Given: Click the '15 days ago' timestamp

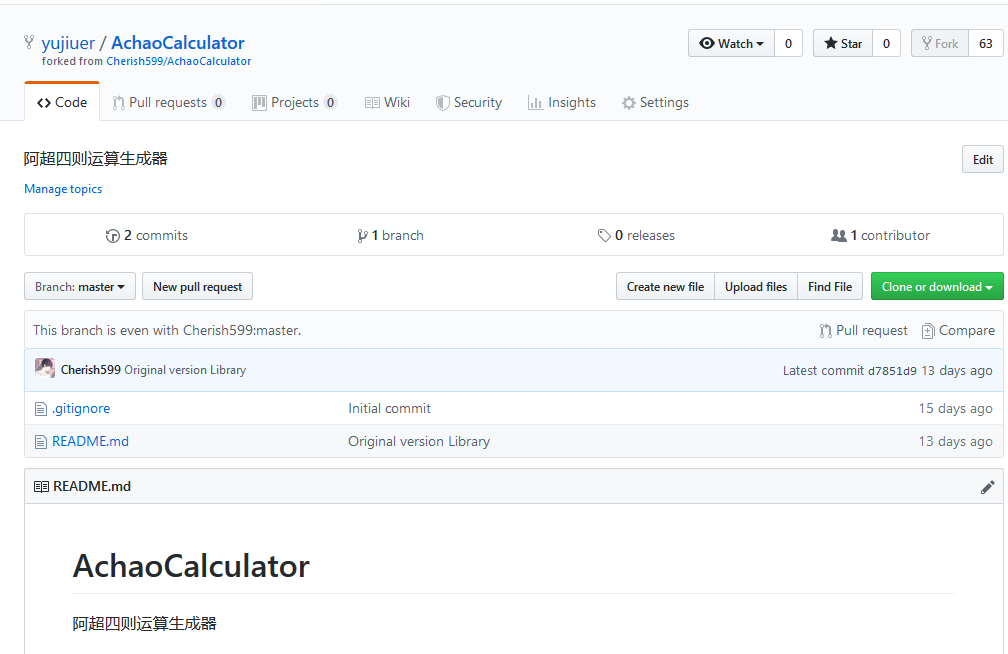Looking at the screenshot, I should (x=955, y=408).
